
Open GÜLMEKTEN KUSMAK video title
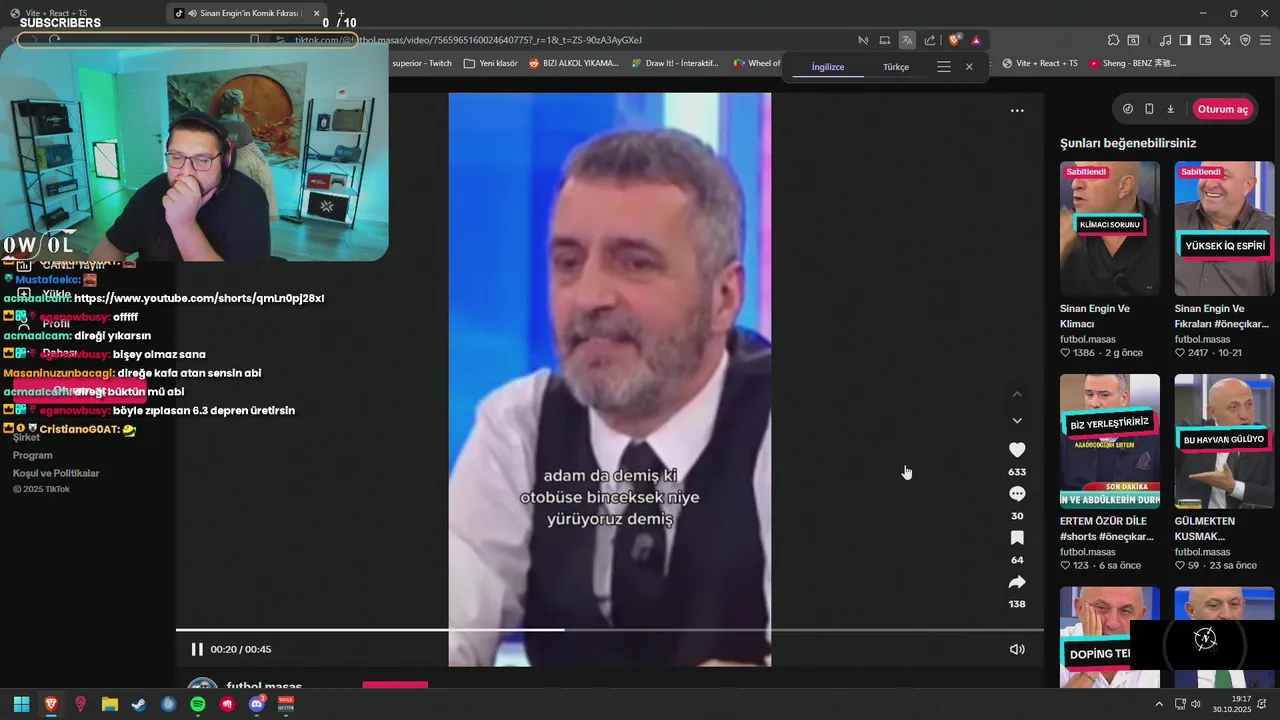1205,529
